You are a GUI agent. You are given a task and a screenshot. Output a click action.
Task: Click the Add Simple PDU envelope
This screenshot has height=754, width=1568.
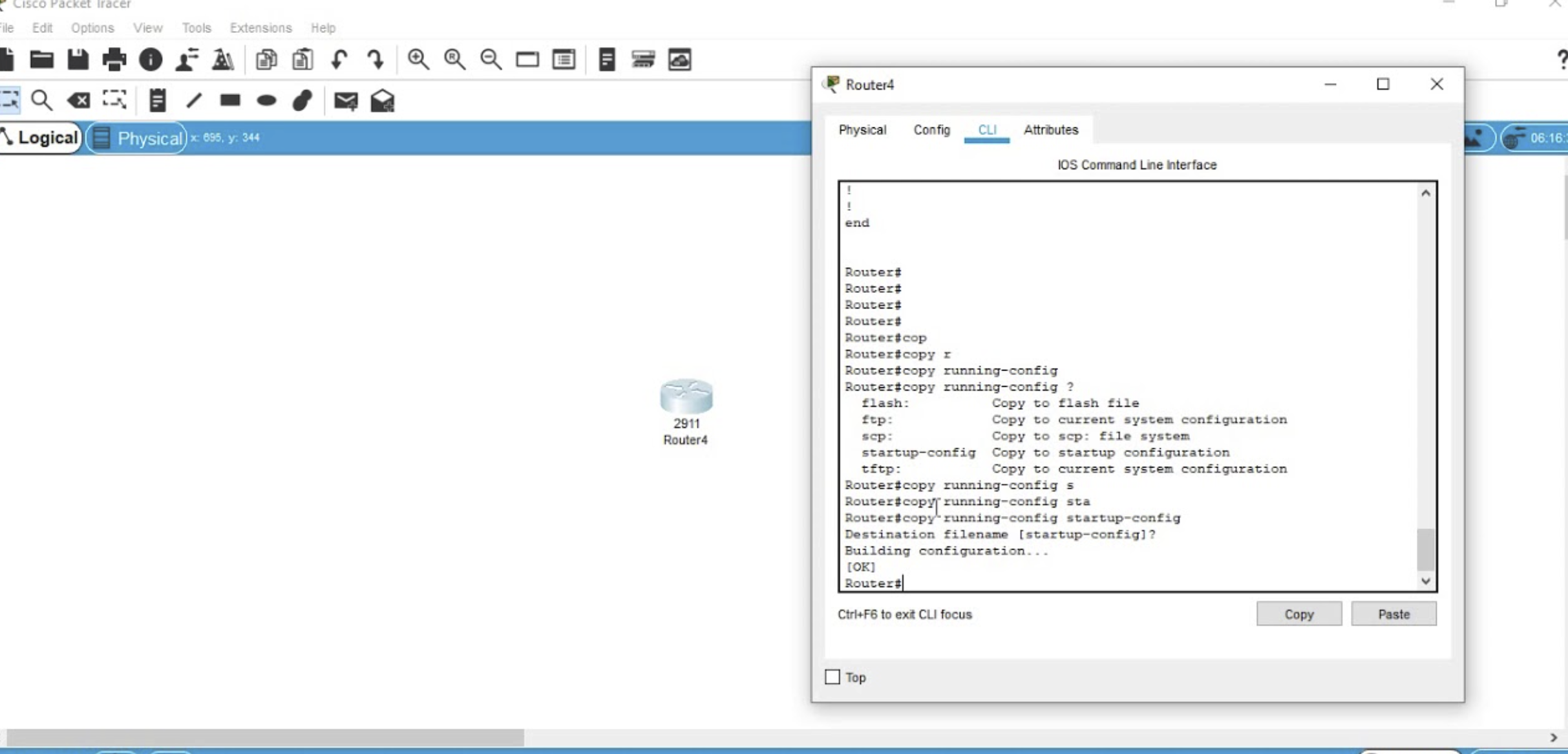346,100
